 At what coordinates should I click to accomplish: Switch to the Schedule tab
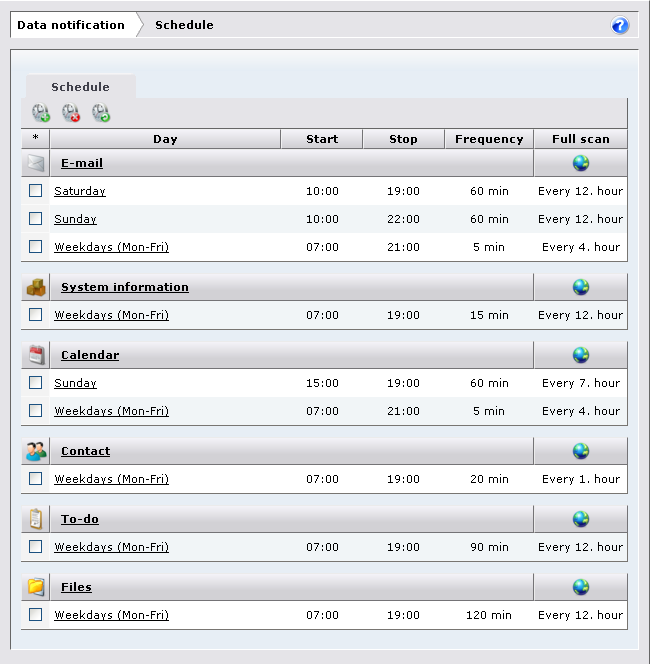pyautogui.click(x=80, y=87)
